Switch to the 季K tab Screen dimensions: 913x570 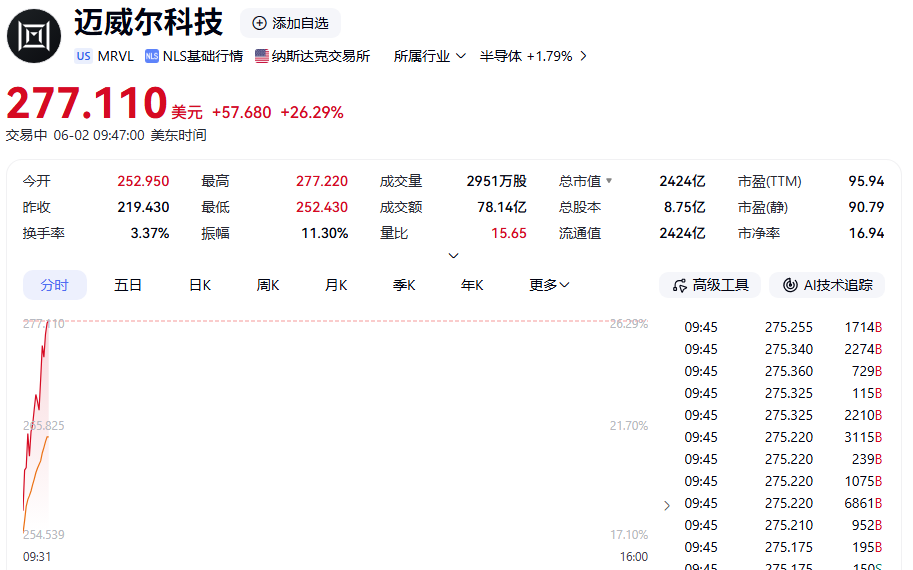[404, 285]
